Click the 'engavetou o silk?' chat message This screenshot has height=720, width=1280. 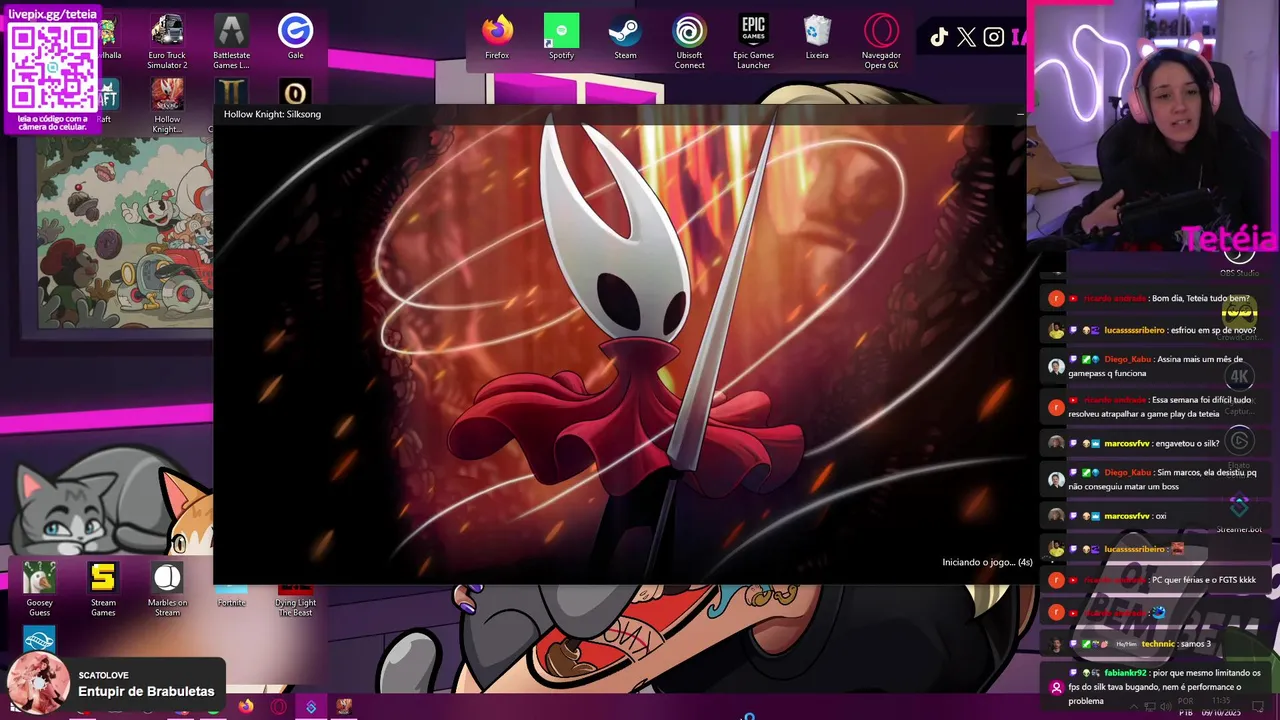pyautogui.click(x=1187, y=443)
